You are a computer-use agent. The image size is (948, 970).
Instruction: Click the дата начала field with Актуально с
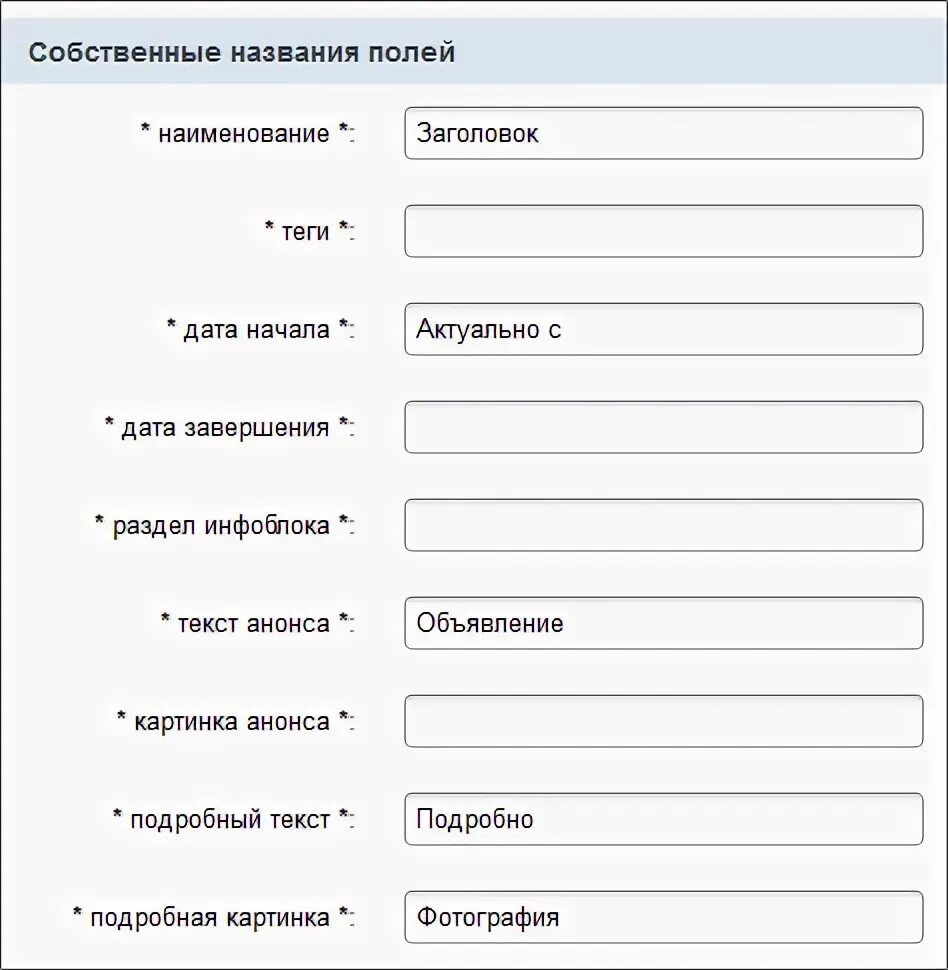[x=663, y=329]
